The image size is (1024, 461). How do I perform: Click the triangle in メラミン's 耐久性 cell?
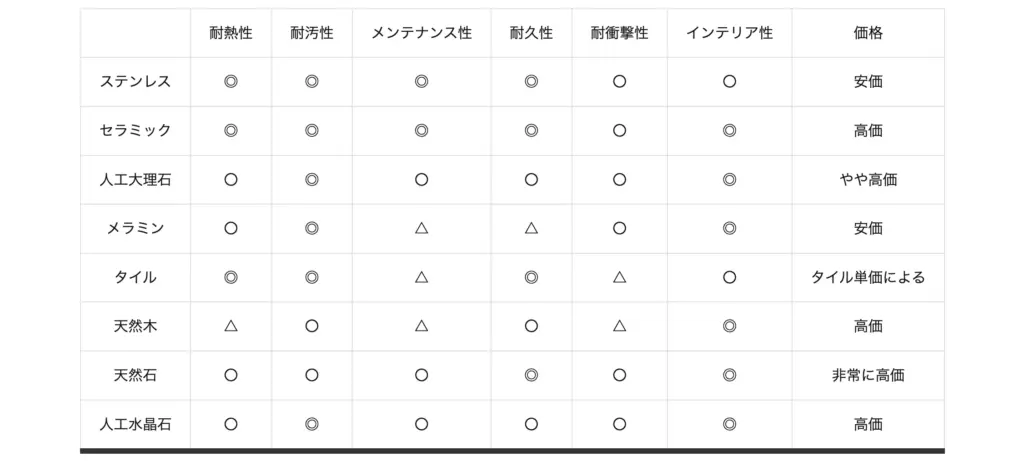coord(531,228)
